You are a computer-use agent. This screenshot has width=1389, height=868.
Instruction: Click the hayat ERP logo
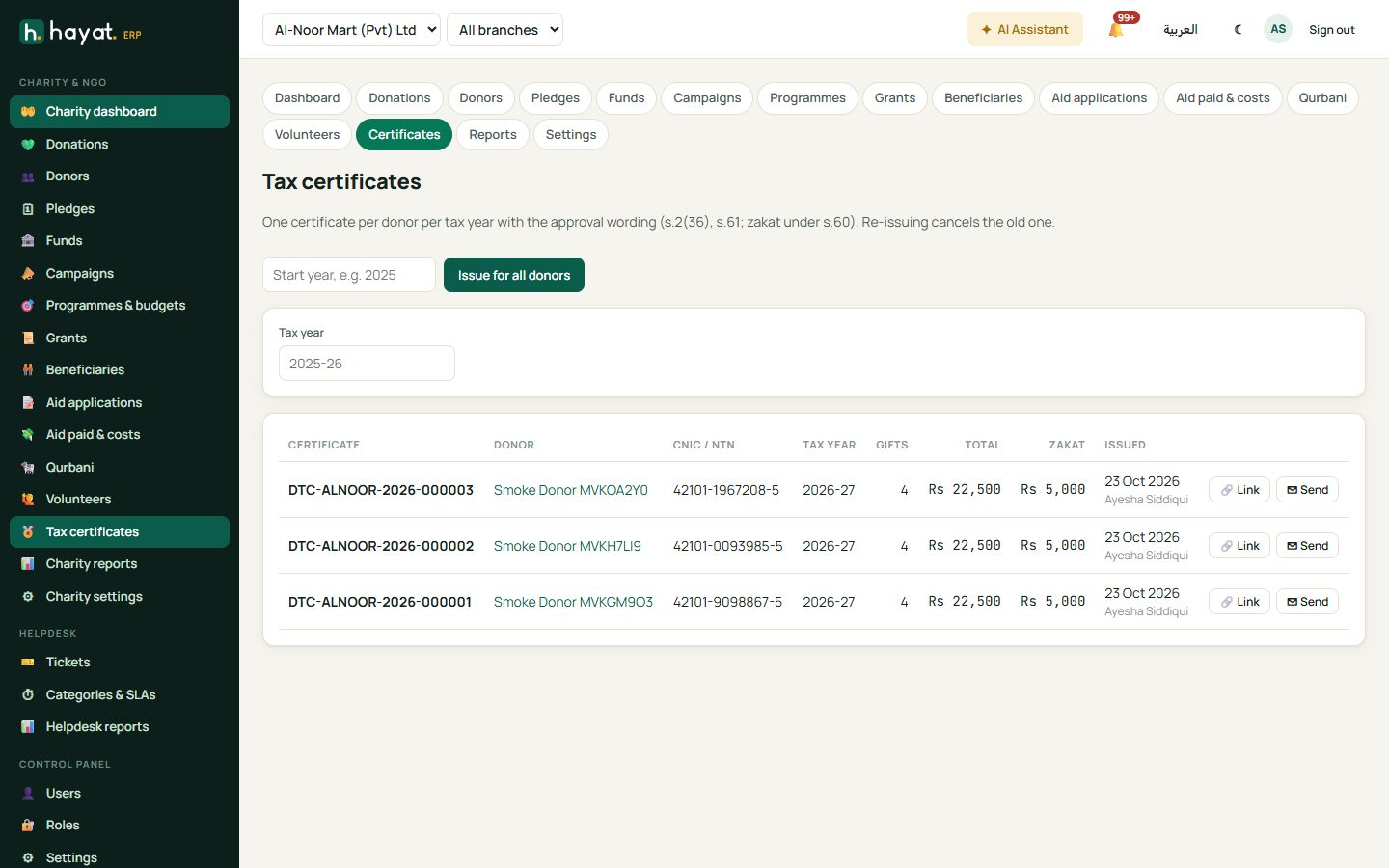(80, 33)
